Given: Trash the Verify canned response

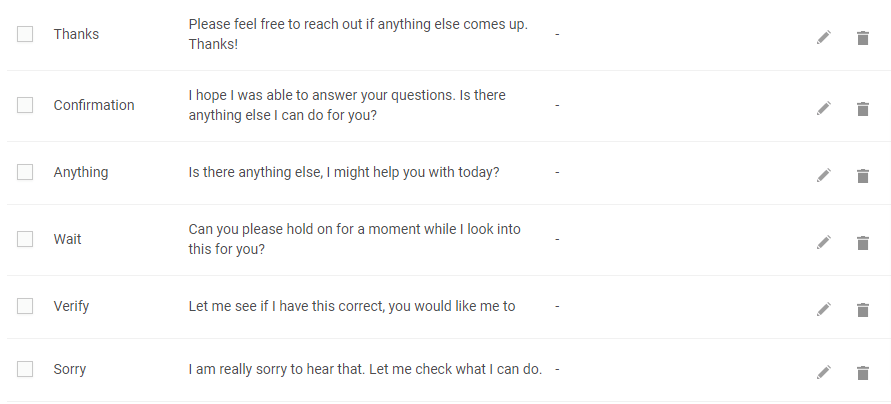Looking at the screenshot, I should coord(863,310).
